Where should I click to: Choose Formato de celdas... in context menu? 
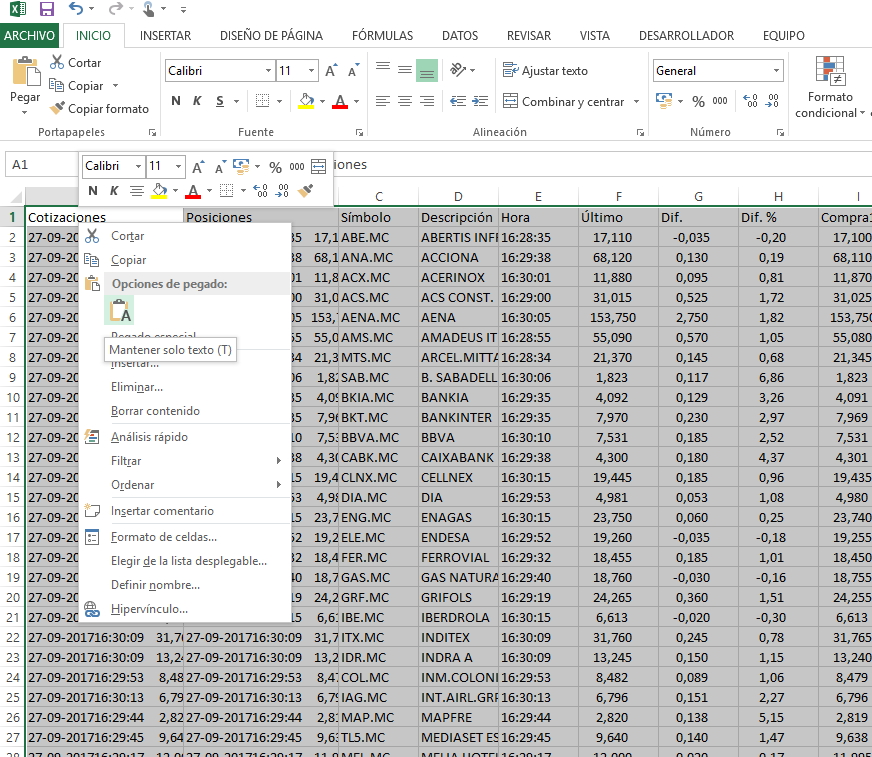(185, 537)
